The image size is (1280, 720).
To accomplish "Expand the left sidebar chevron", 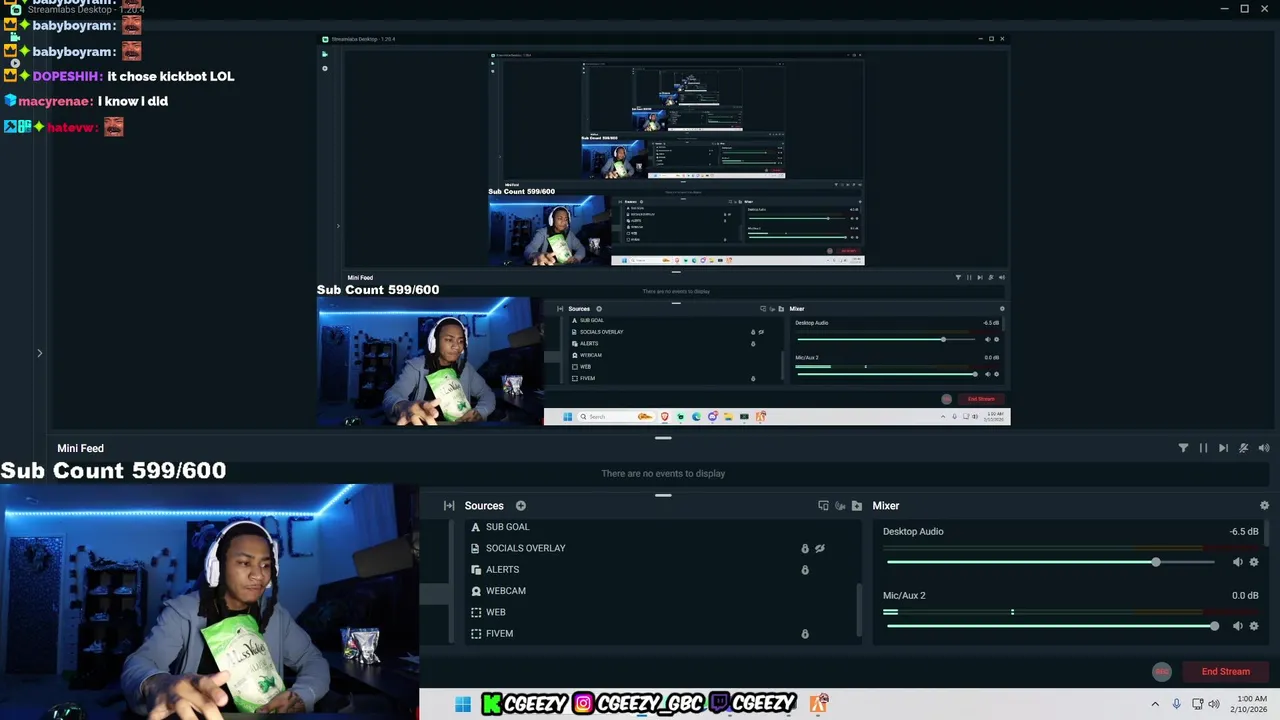I will pyautogui.click(x=40, y=353).
